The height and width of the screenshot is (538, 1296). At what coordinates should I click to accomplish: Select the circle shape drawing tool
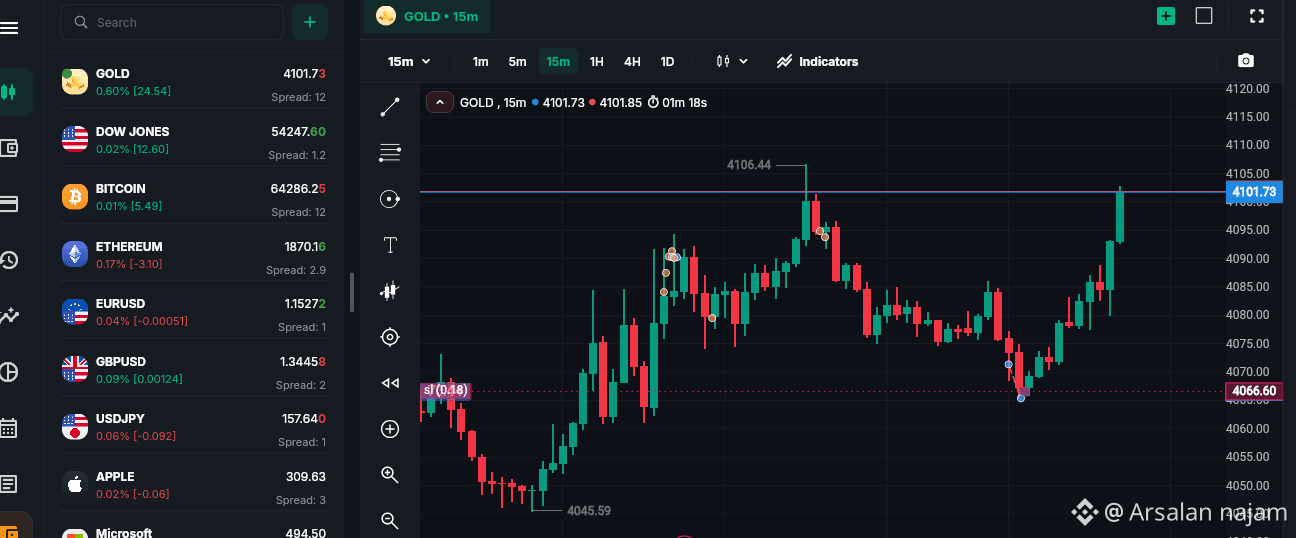click(390, 199)
